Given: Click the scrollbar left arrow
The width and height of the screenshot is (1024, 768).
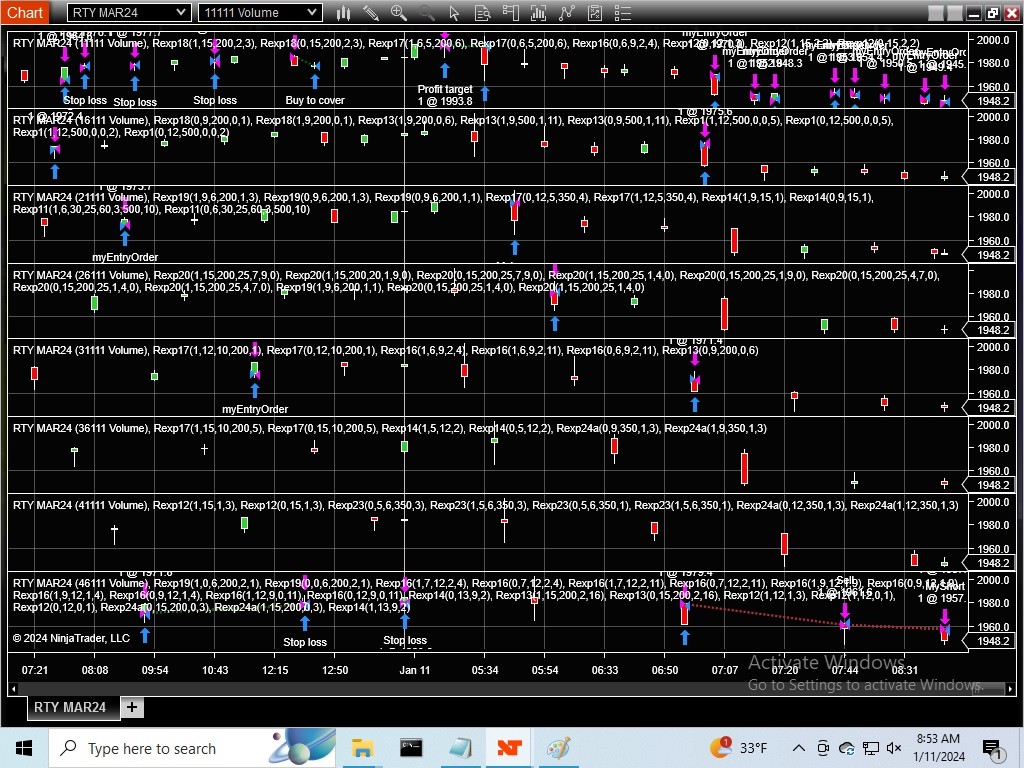Looking at the screenshot, I should 13,689.
